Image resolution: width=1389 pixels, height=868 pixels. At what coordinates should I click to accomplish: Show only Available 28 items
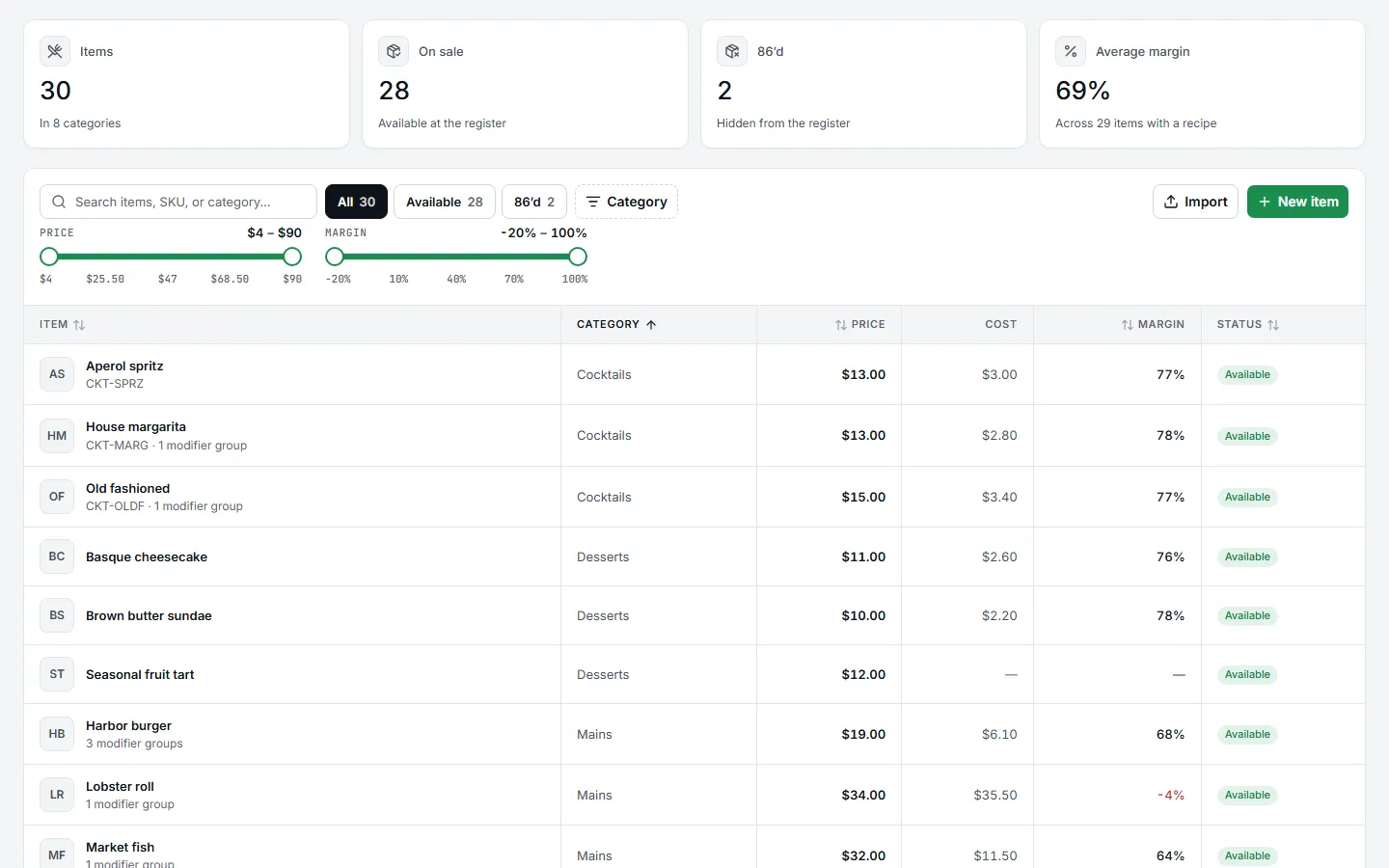[445, 202]
